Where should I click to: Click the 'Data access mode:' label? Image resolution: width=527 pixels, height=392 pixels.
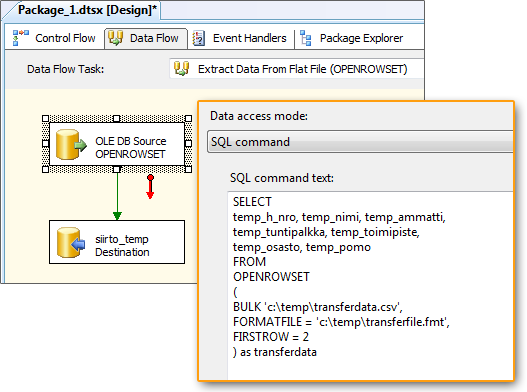click(x=259, y=116)
